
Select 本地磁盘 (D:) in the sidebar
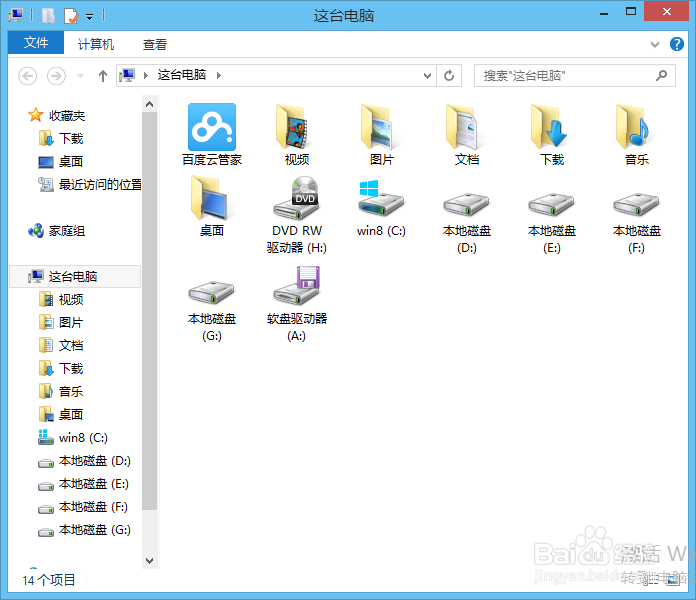click(x=84, y=461)
